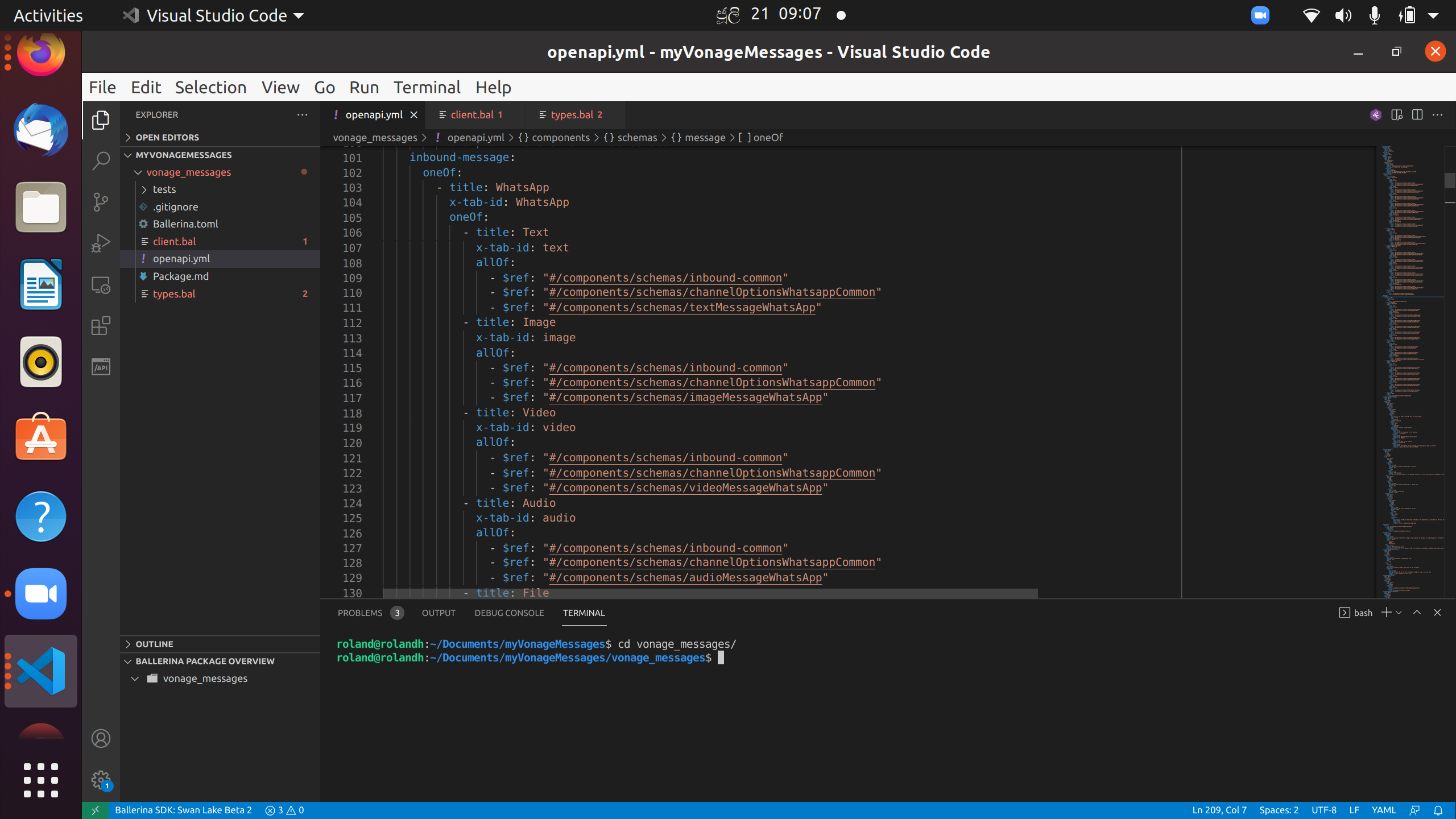Split the editor using the split icon

[x=1417, y=114]
